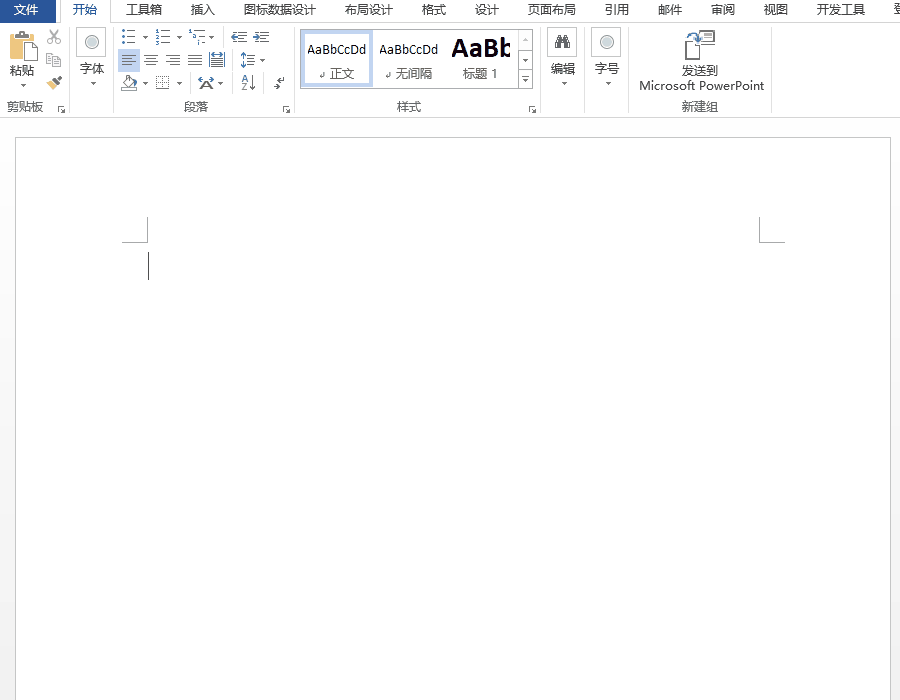Center-align the paragraph text
Screen dimensions: 900x700
pyautogui.click(x=151, y=60)
